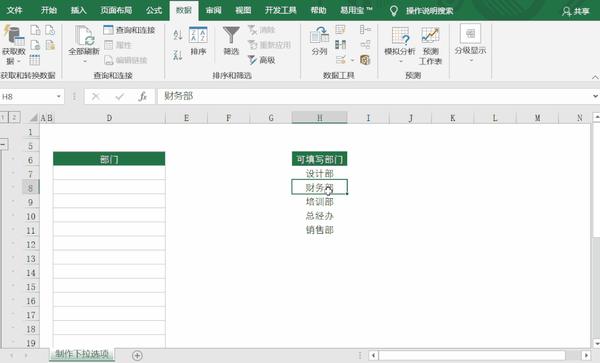Viewport: 600px width, 363px height.
Task: Select column D header
Action: tap(109, 118)
